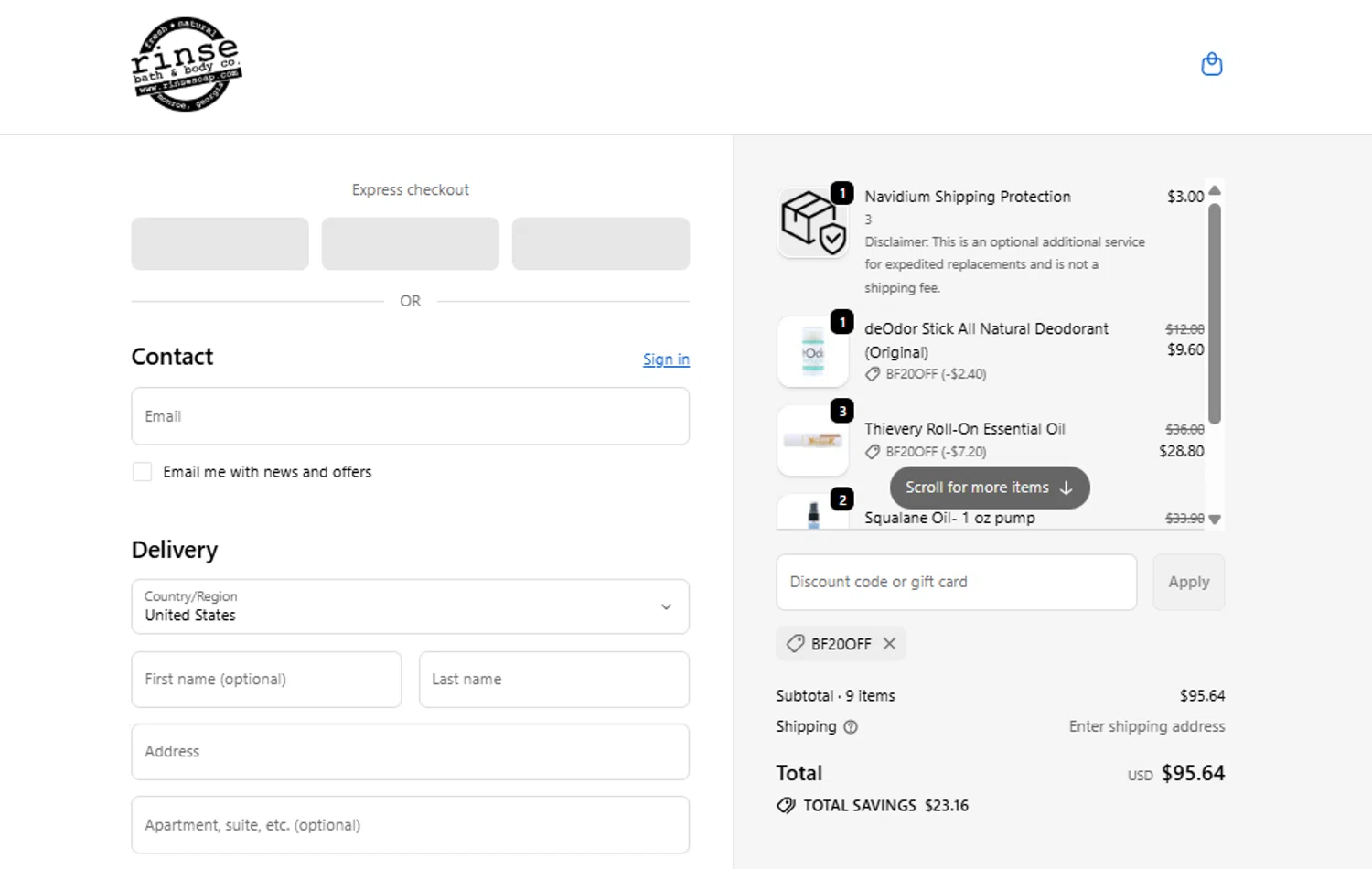Click the items list scrollbar thumb

(1215, 314)
